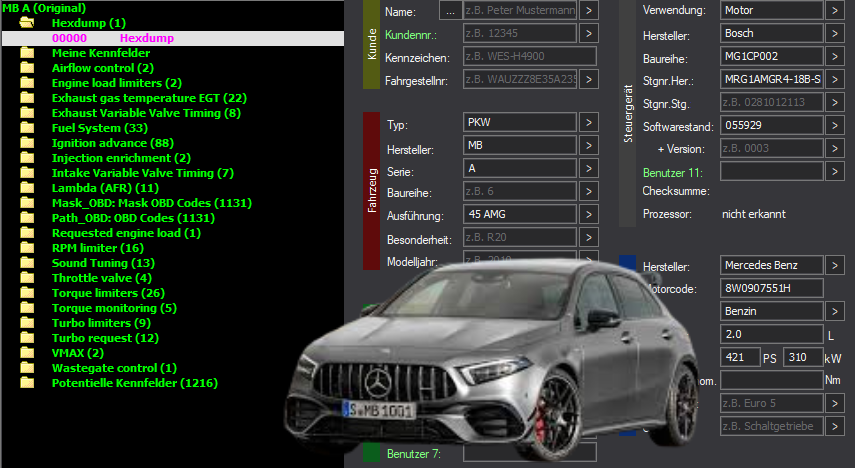Click the folder icon beside Throttle valve (4)
The image size is (855, 468).
click(27, 278)
